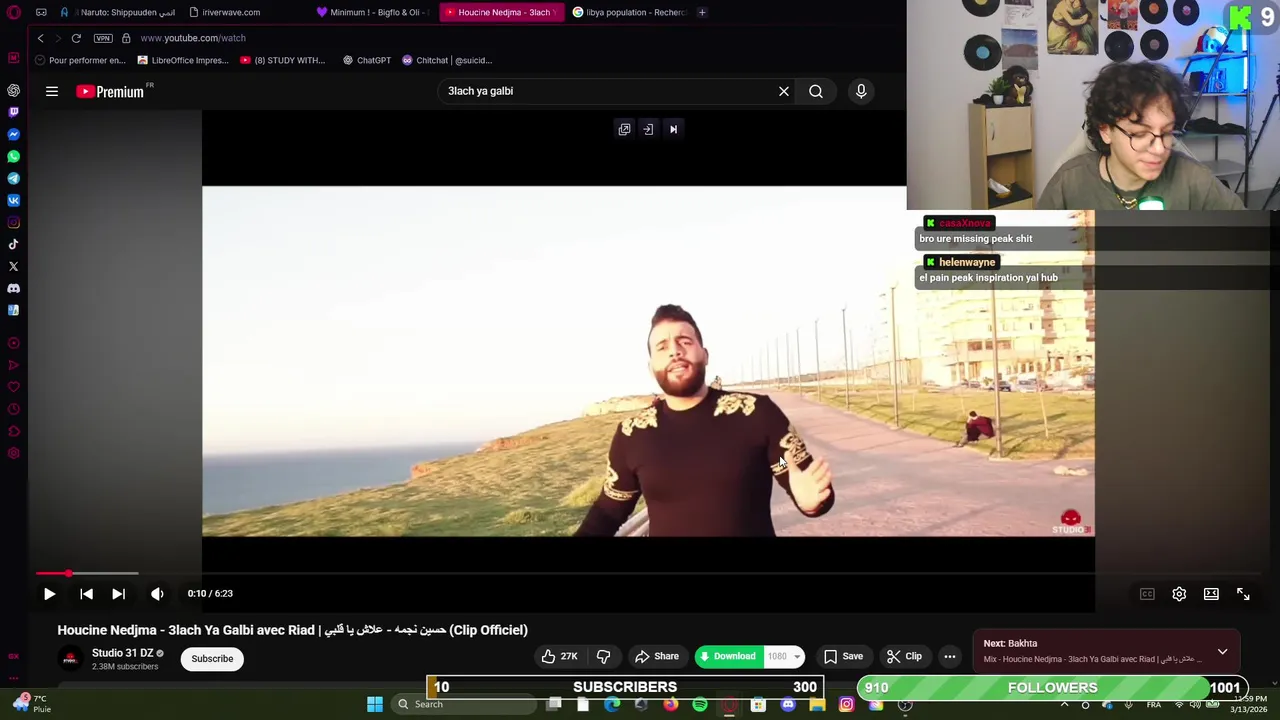The height and width of the screenshot is (720, 1280).
Task: Click the Share button
Action: click(657, 656)
